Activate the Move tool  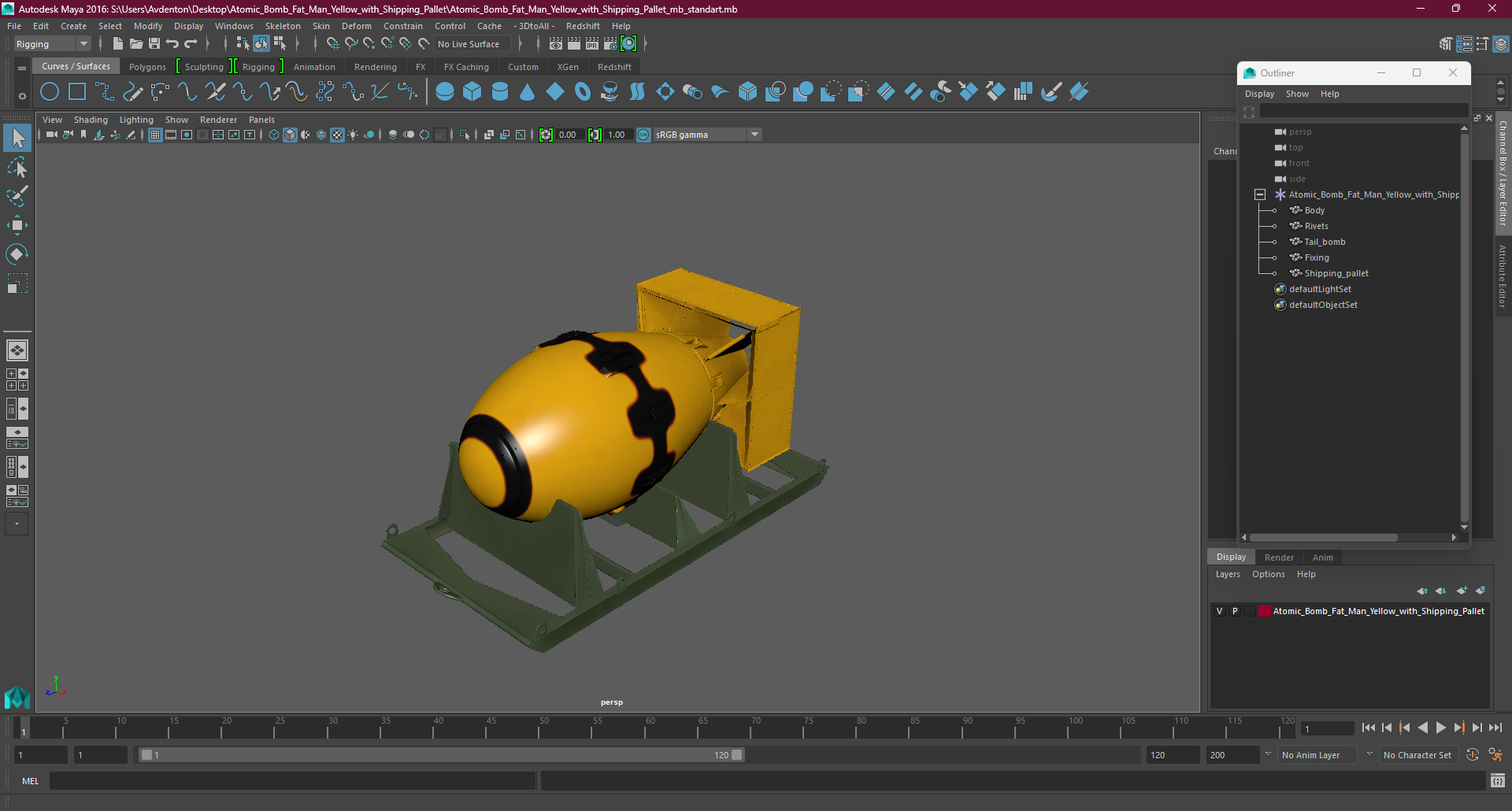click(x=17, y=225)
